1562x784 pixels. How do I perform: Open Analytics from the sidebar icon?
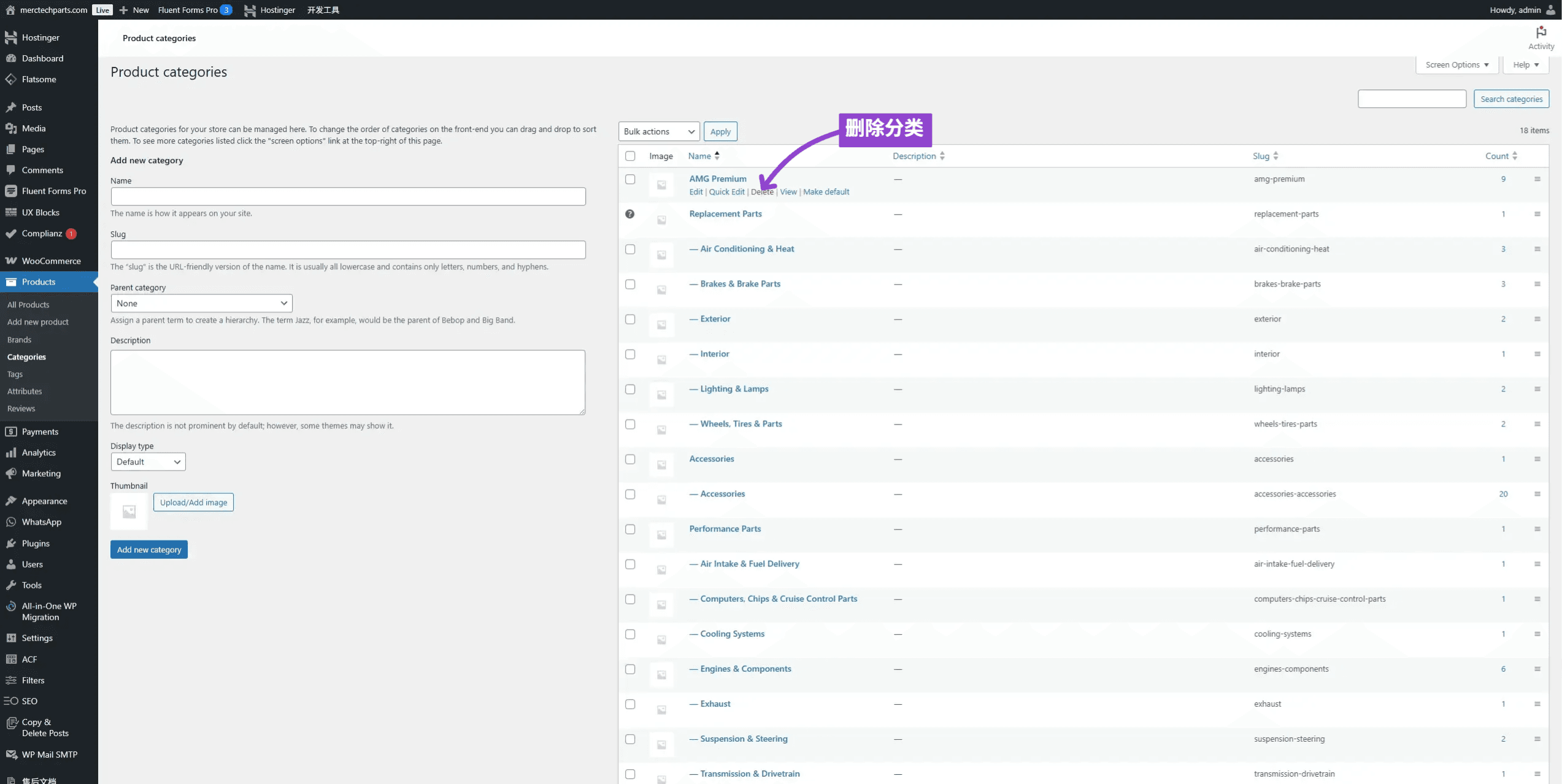pos(11,453)
